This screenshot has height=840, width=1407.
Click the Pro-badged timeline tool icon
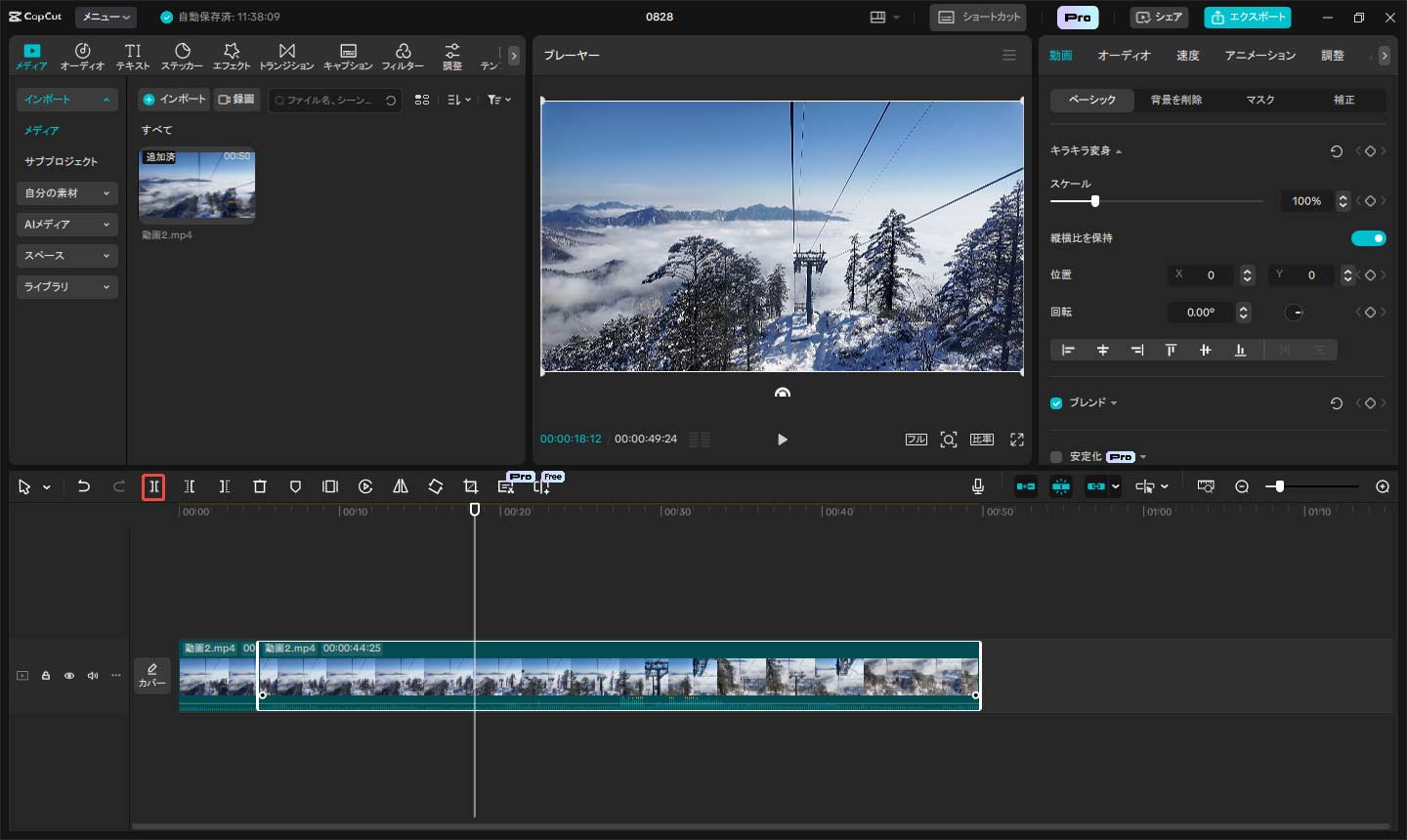coord(506,486)
